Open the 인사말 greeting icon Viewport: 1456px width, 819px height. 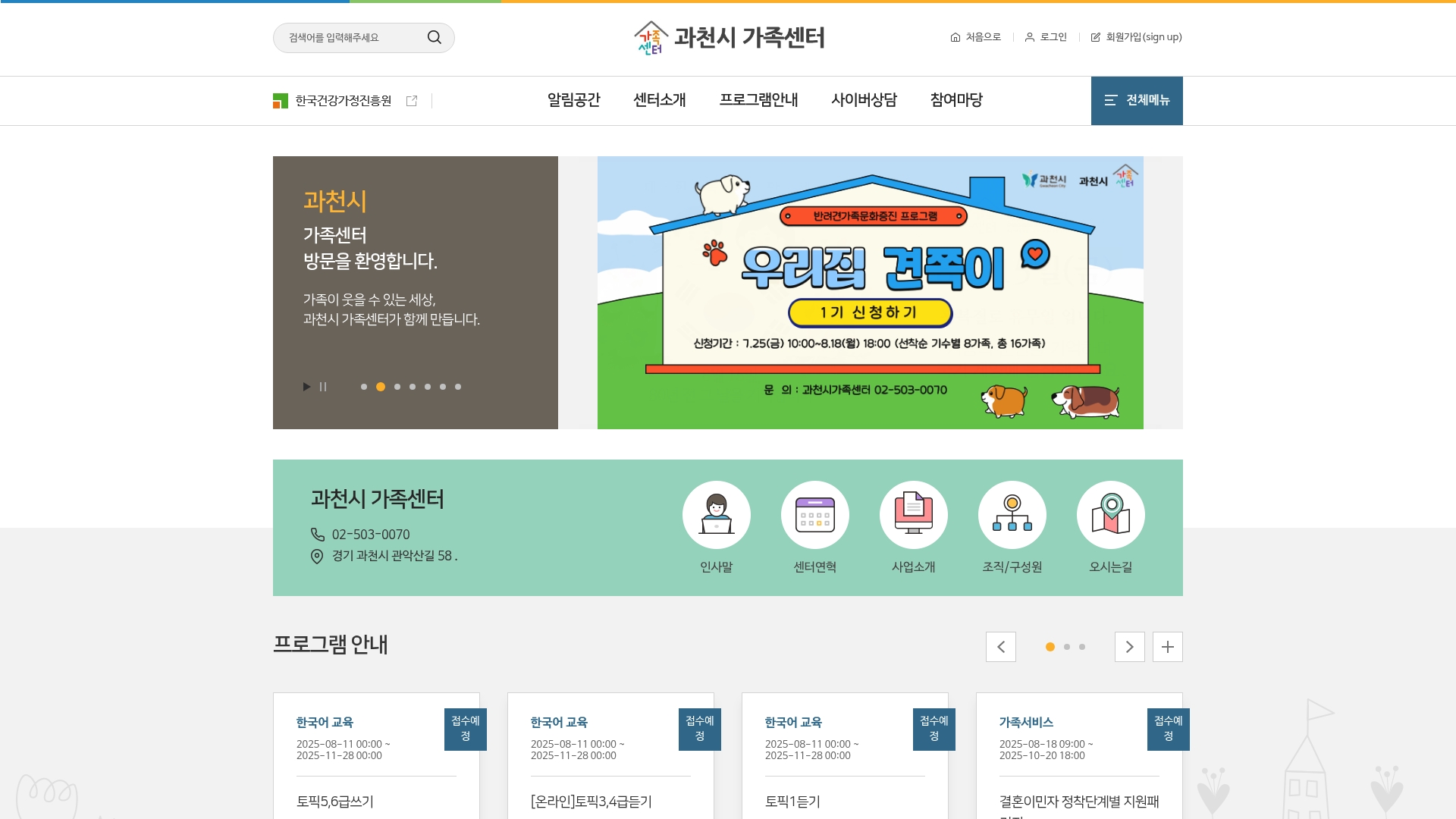point(717,515)
